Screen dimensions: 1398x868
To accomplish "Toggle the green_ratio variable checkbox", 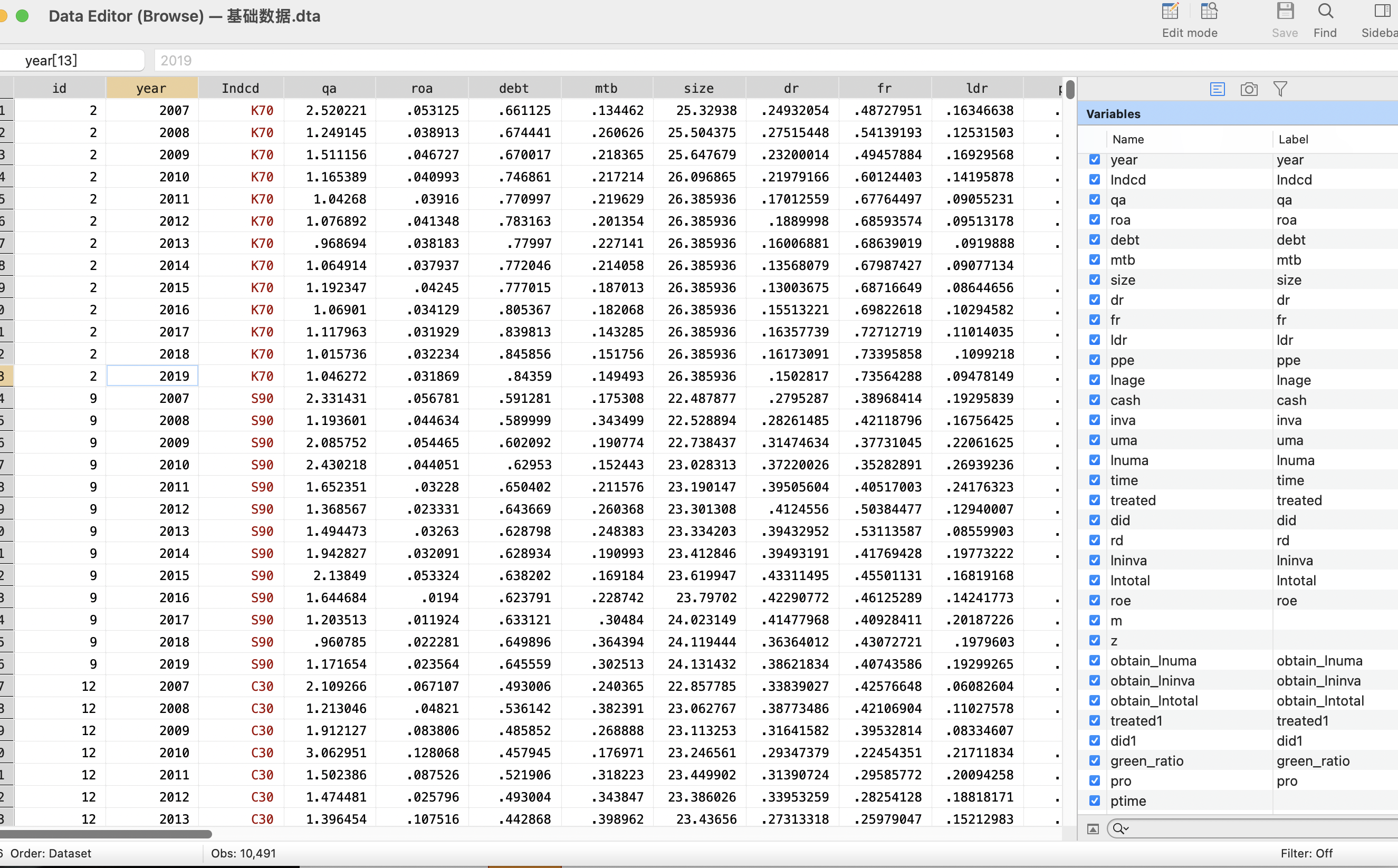I will (1095, 760).
